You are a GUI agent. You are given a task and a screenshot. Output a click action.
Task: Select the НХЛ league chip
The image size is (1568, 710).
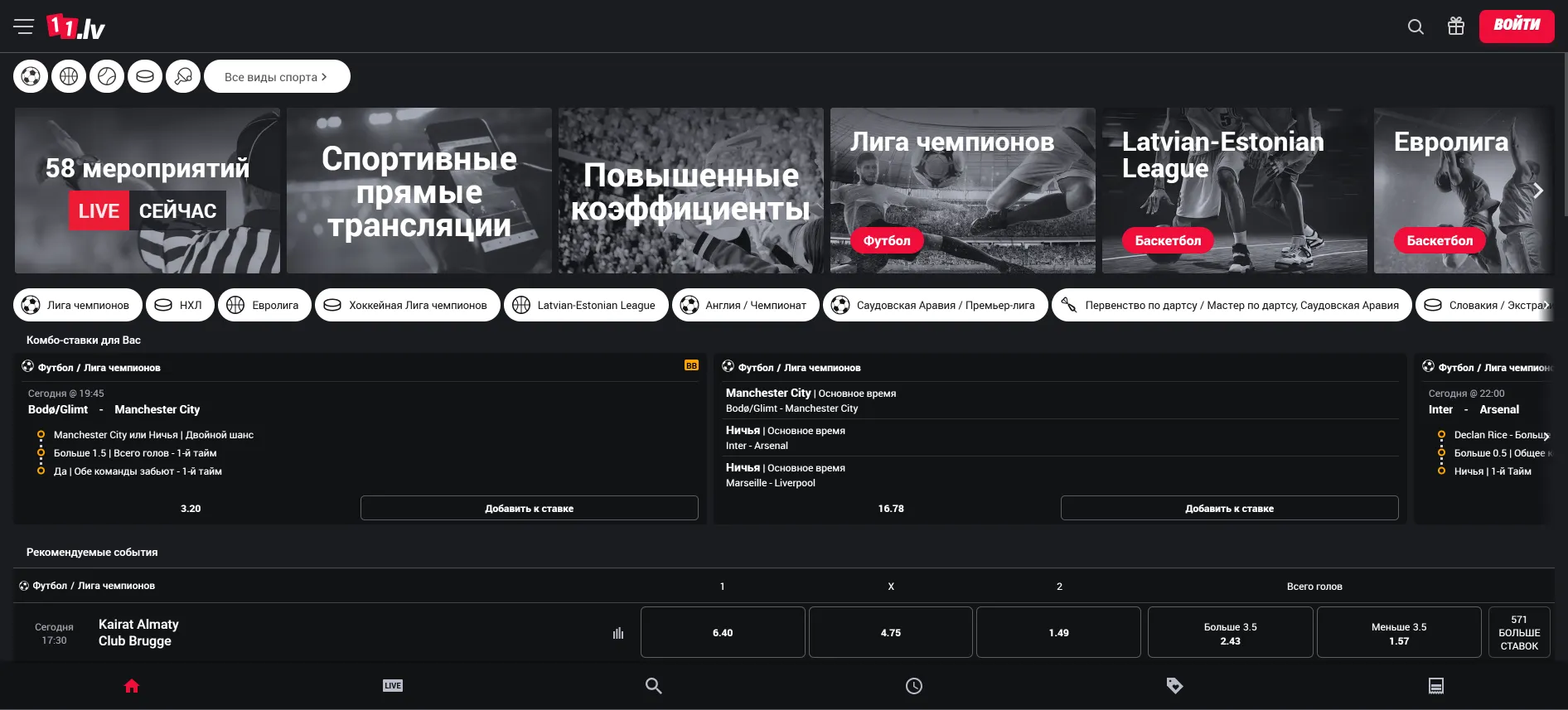point(180,305)
